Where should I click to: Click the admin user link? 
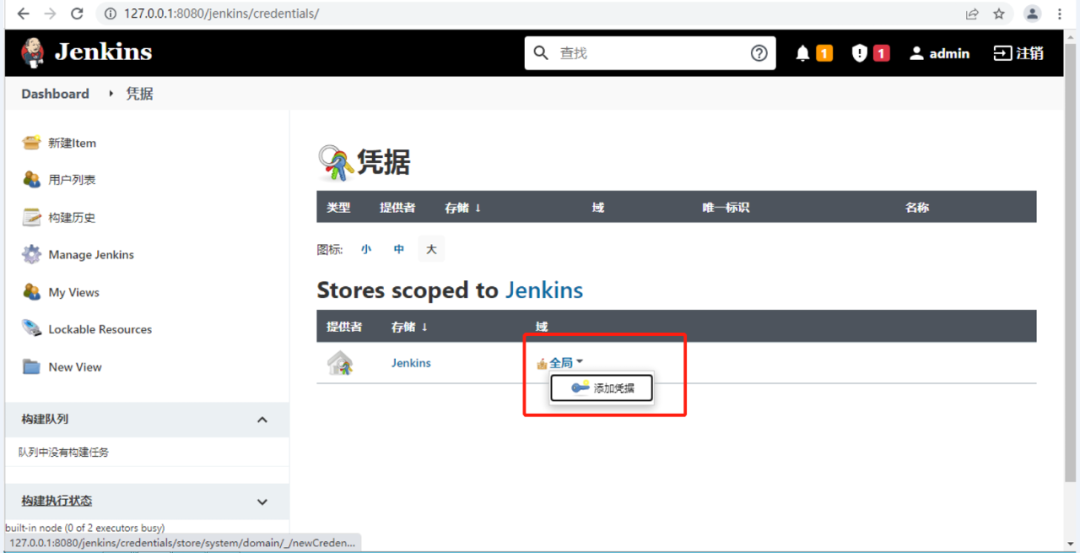point(949,54)
